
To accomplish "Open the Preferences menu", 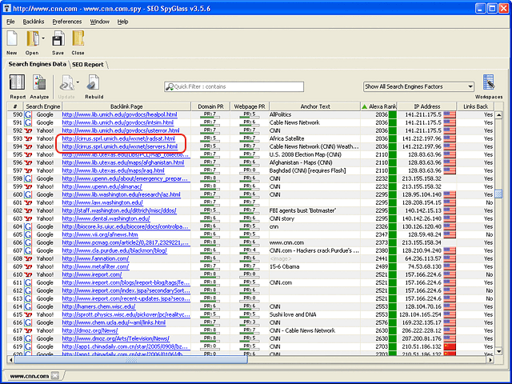I will [x=67, y=22].
